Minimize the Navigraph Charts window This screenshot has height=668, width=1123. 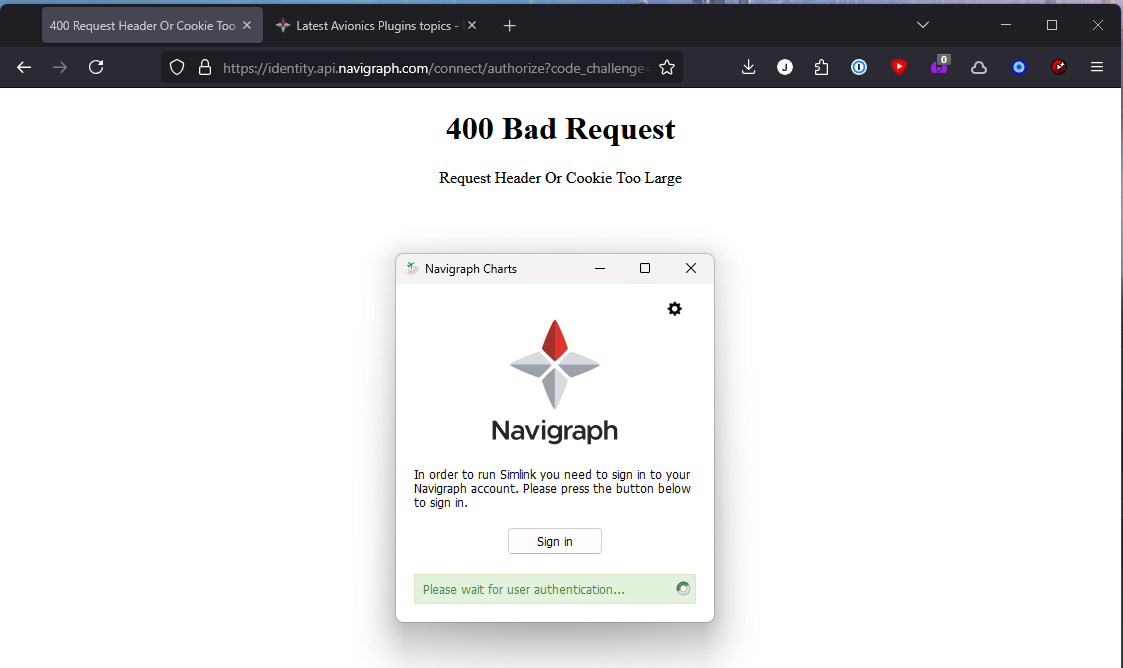click(600, 268)
